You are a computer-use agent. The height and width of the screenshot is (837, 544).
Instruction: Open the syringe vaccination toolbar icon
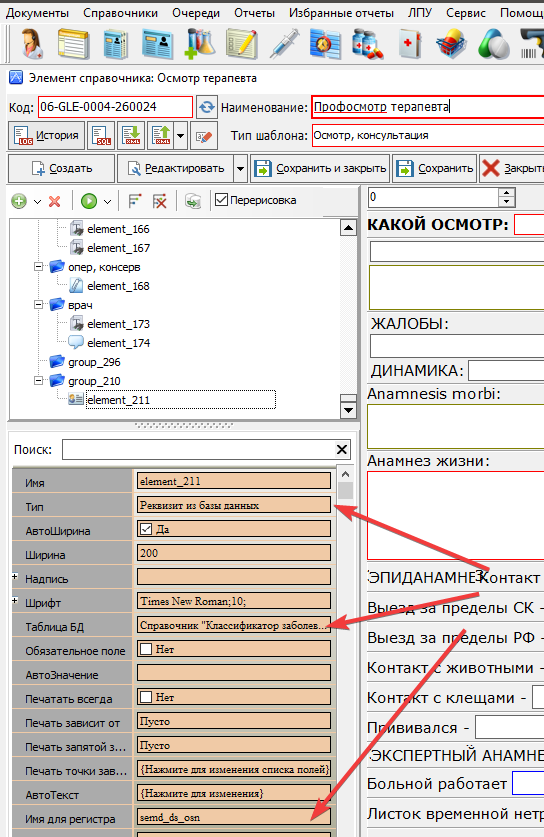[284, 44]
